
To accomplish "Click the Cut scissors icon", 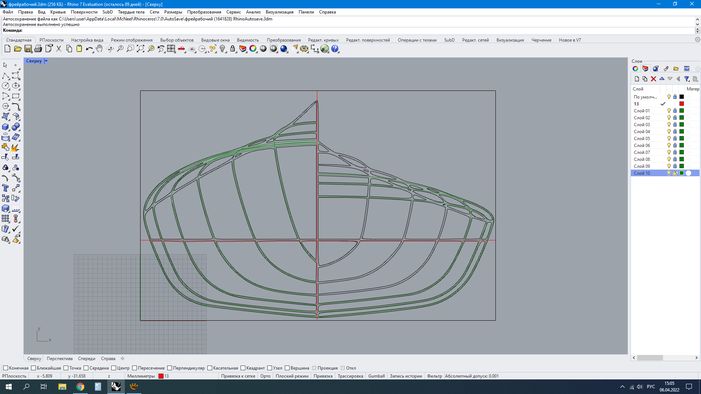I will click(59, 49).
